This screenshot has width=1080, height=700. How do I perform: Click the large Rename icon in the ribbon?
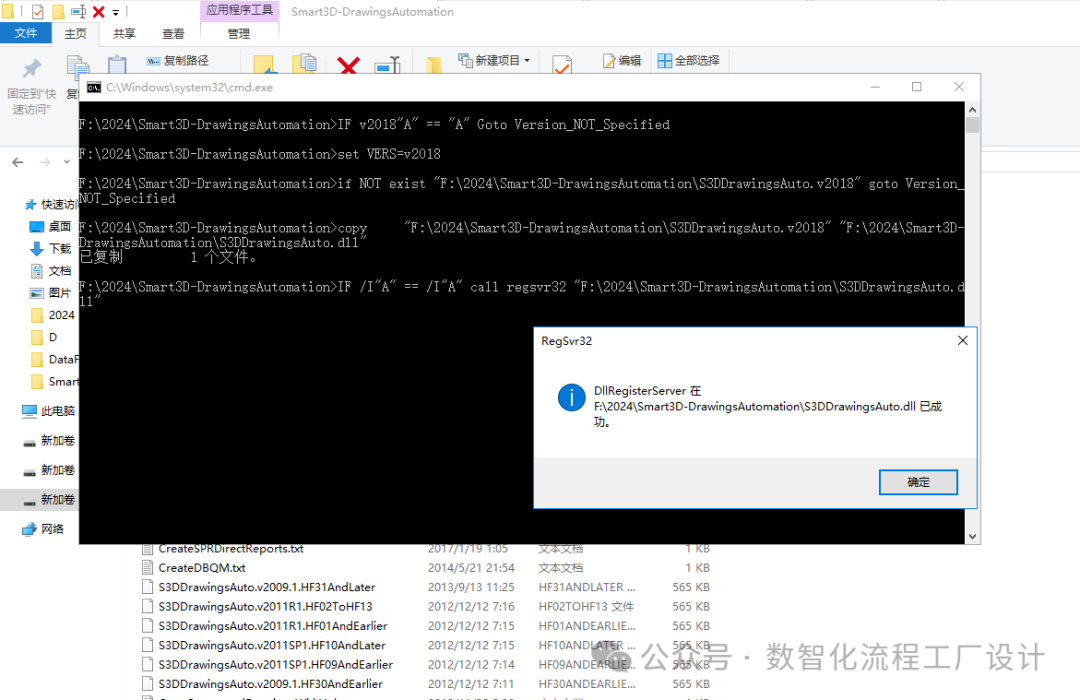tap(388, 65)
